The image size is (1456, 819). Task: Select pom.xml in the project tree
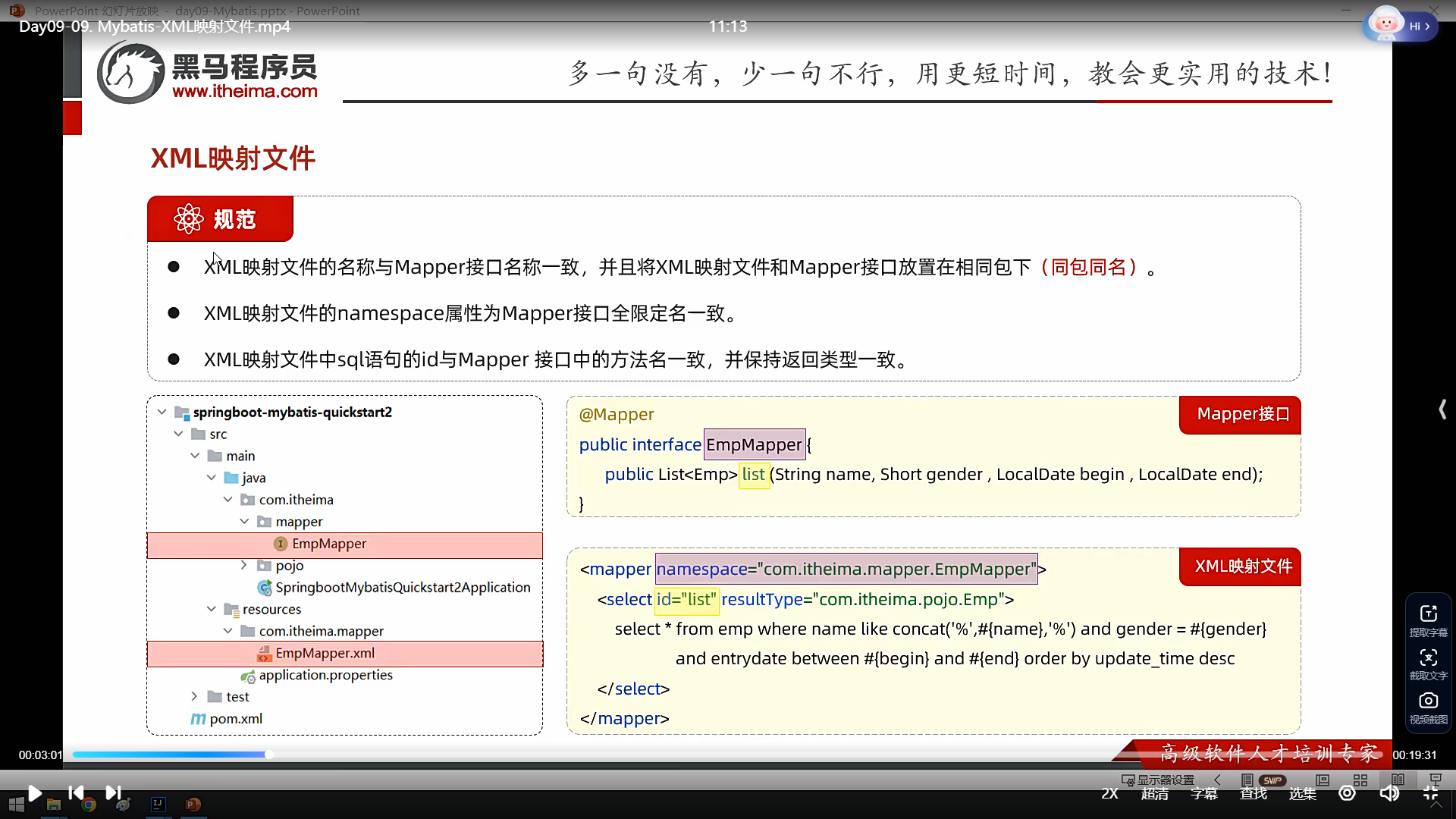pos(227,719)
